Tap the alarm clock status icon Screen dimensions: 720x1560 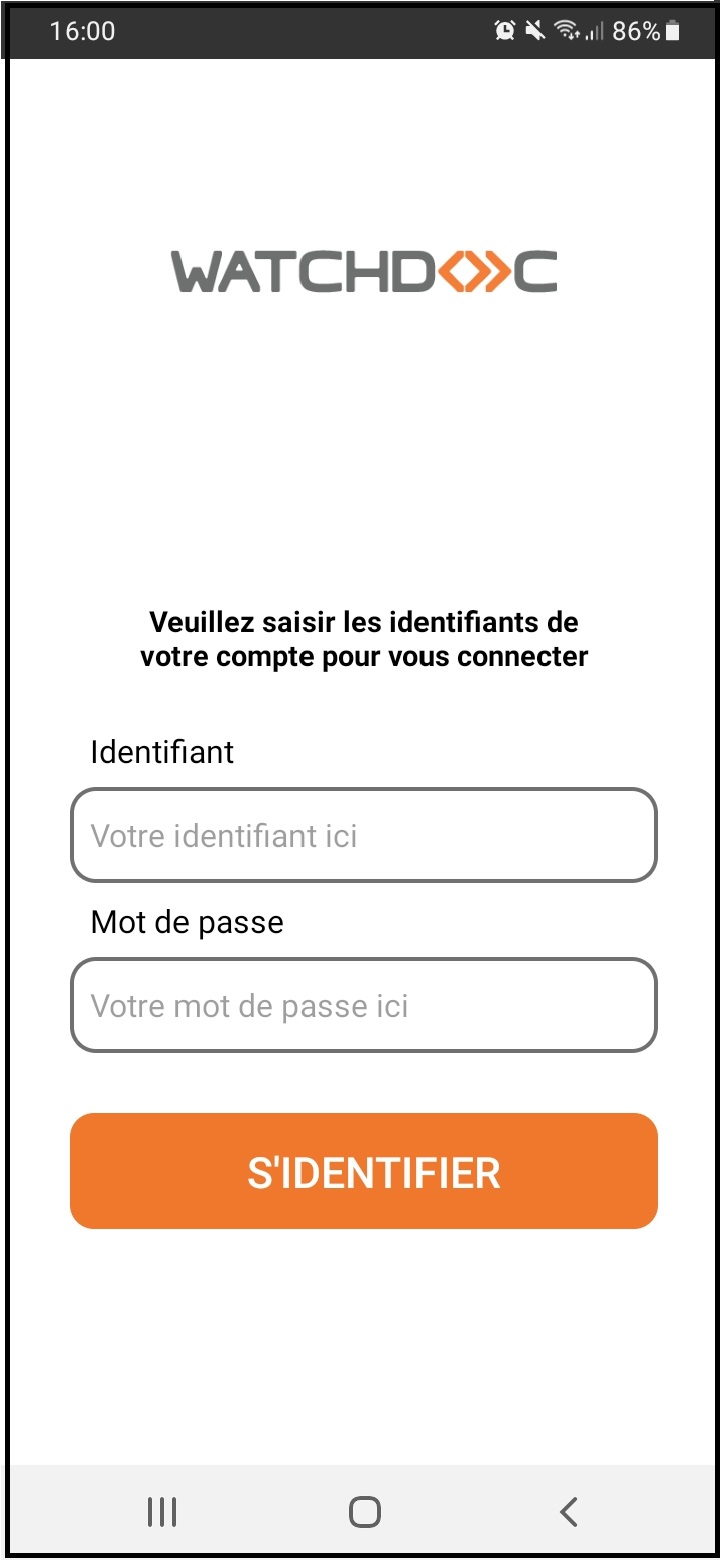pos(505,31)
